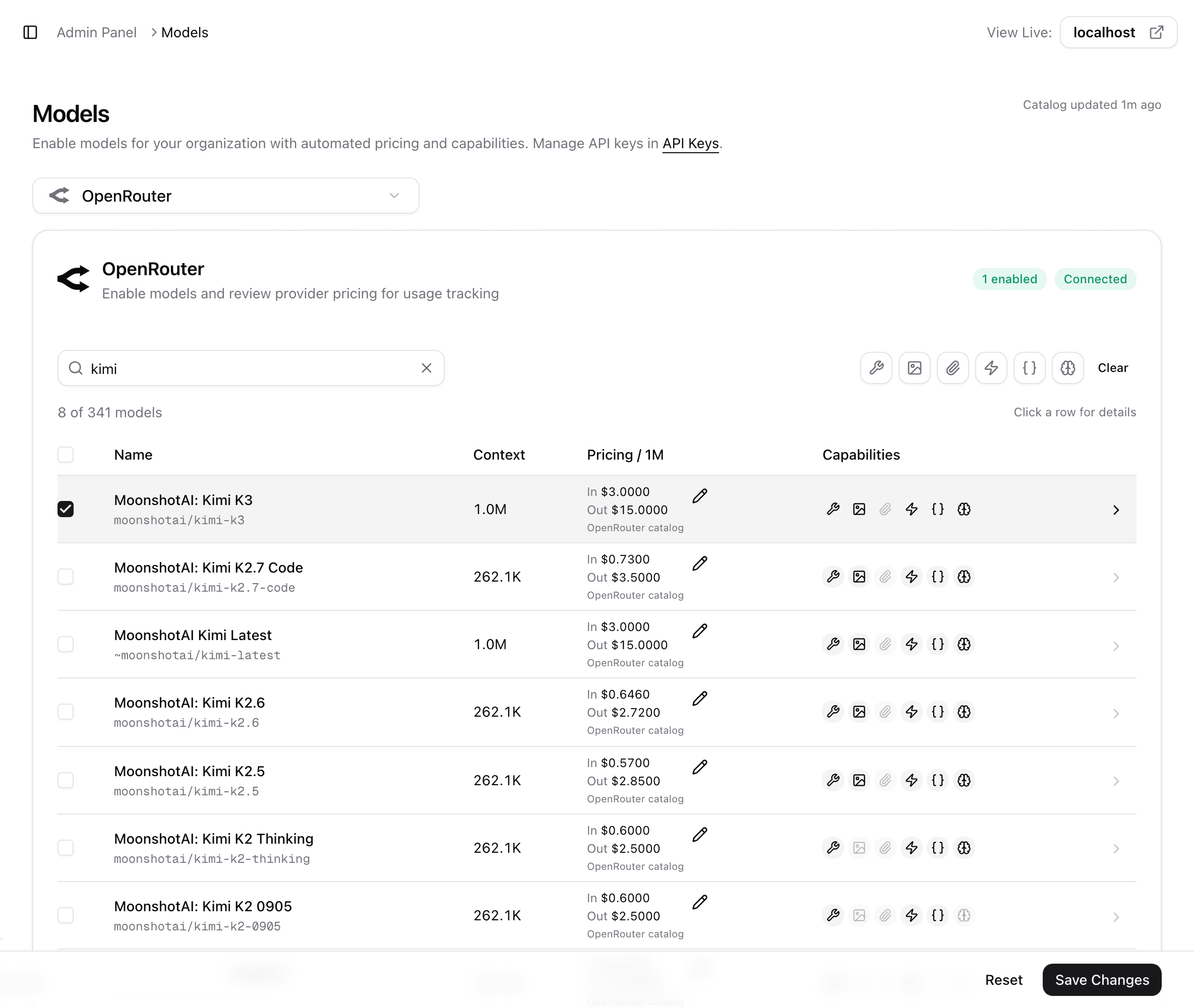
Task: Enable the Kimi K2 0905 checkbox
Action: (x=66, y=915)
